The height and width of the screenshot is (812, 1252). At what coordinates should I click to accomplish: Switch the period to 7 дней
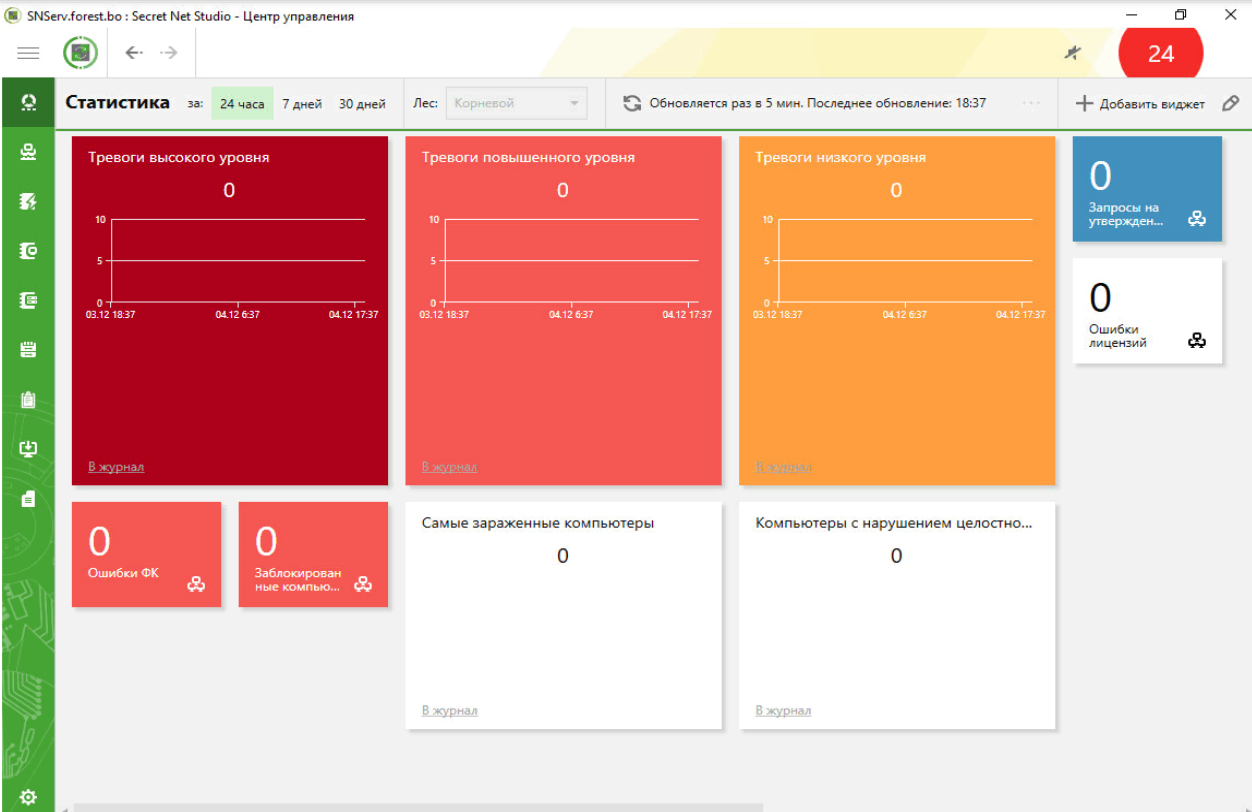(x=302, y=103)
